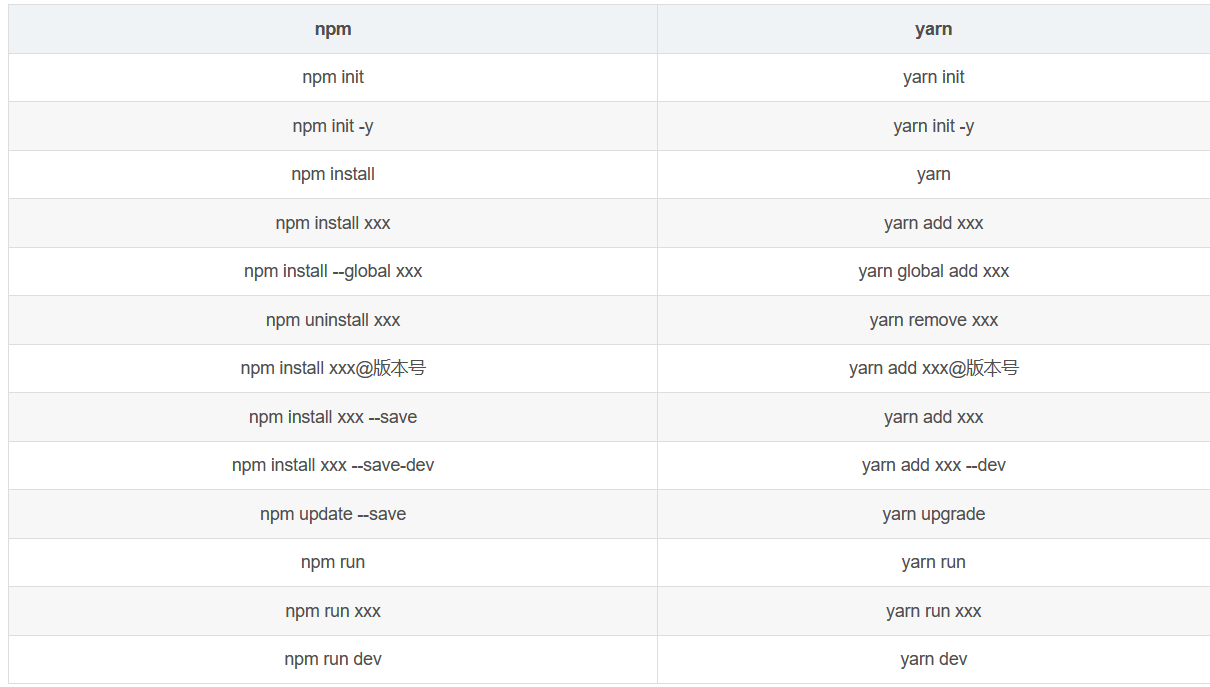The height and width of the screenshot is (687, 1210).
Task: Click the 'npm run dev' cell
Action: 333,659
